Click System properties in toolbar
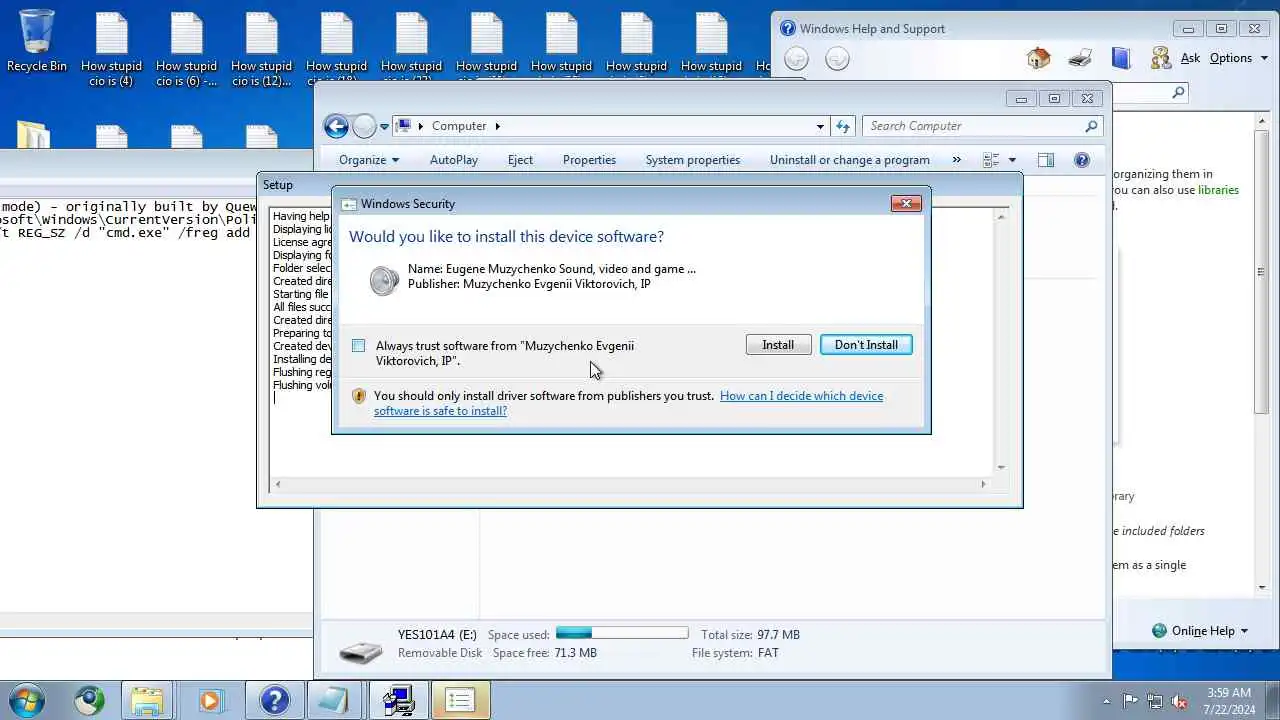 pyautogui.click(x=693, y=160)
